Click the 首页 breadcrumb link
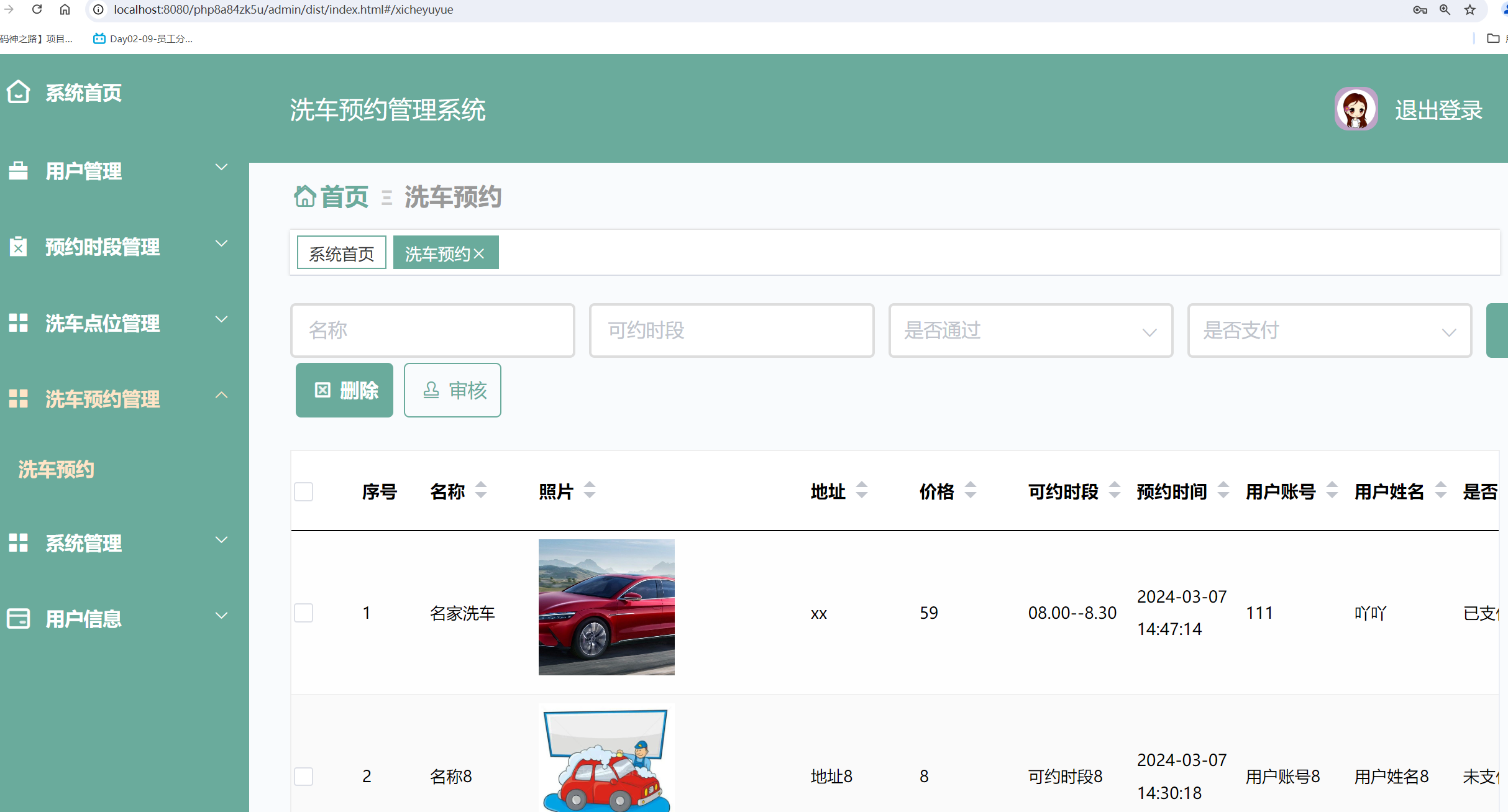The height and width of the screenshot is (812, 1508). click(x=344, y=197)
